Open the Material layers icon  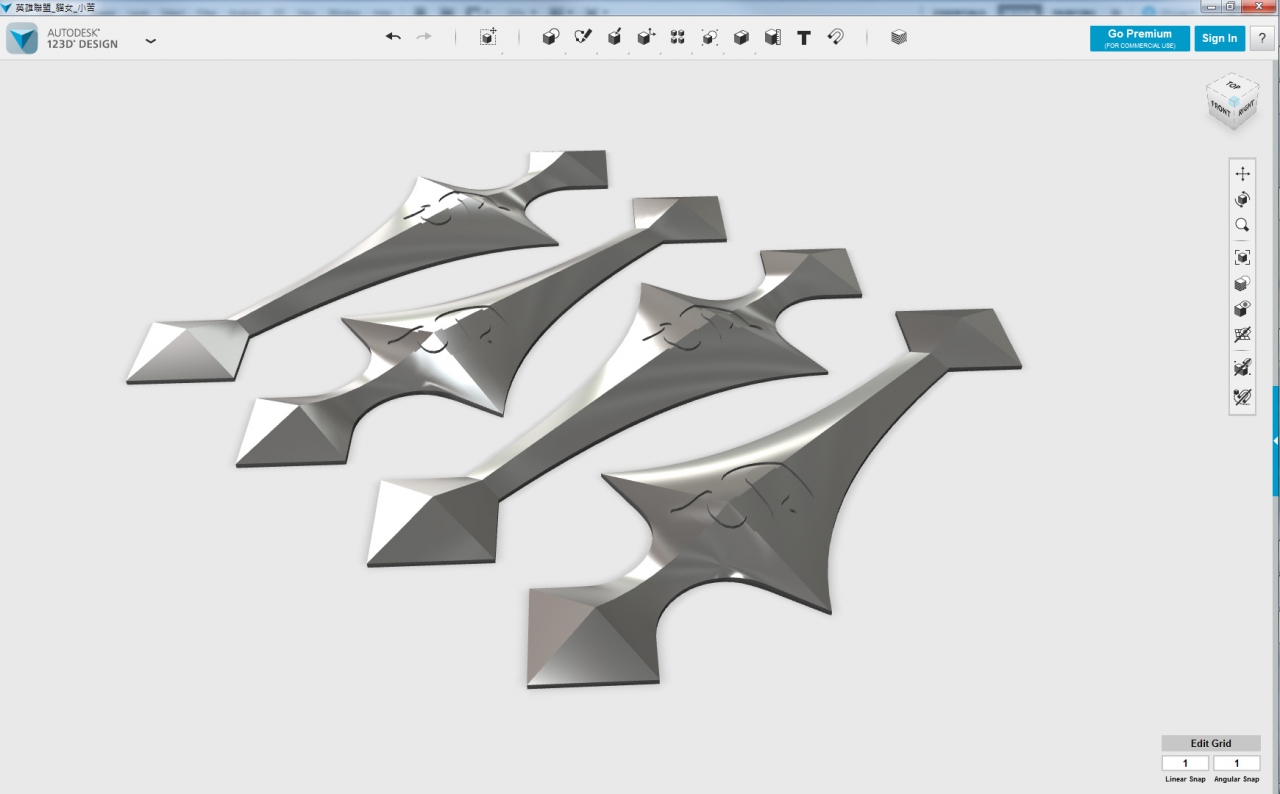click(x=899, y=37)
